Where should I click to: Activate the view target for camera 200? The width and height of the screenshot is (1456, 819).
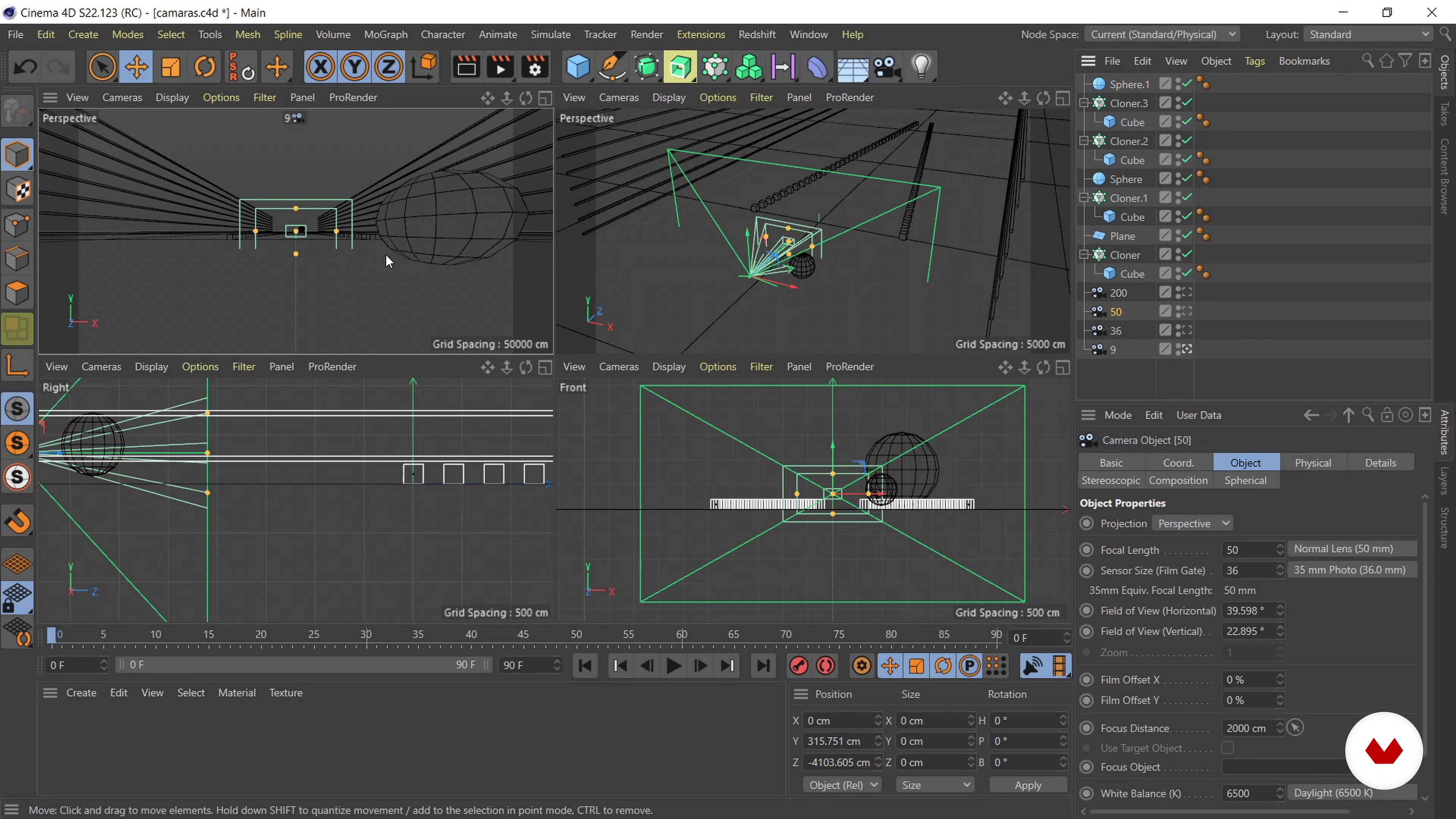coord(1186,293)
